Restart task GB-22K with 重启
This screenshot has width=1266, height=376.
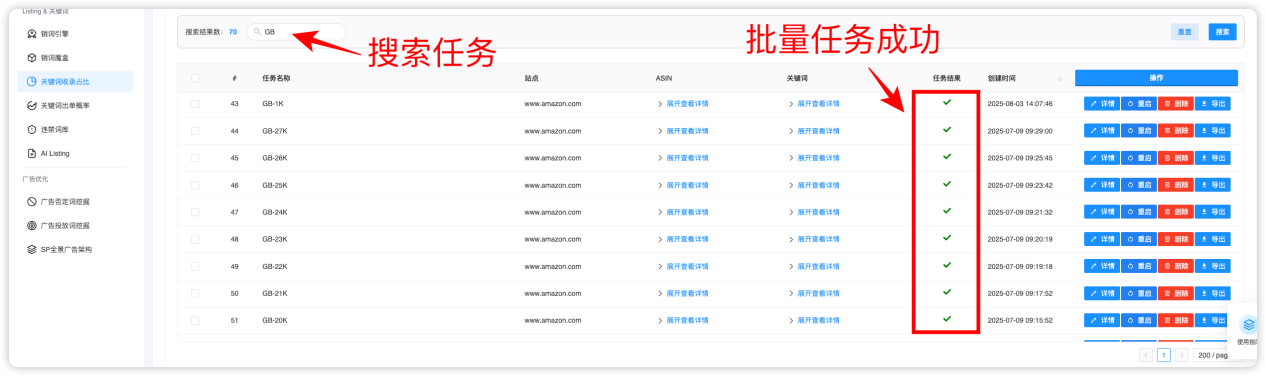tap(1139, 266)
